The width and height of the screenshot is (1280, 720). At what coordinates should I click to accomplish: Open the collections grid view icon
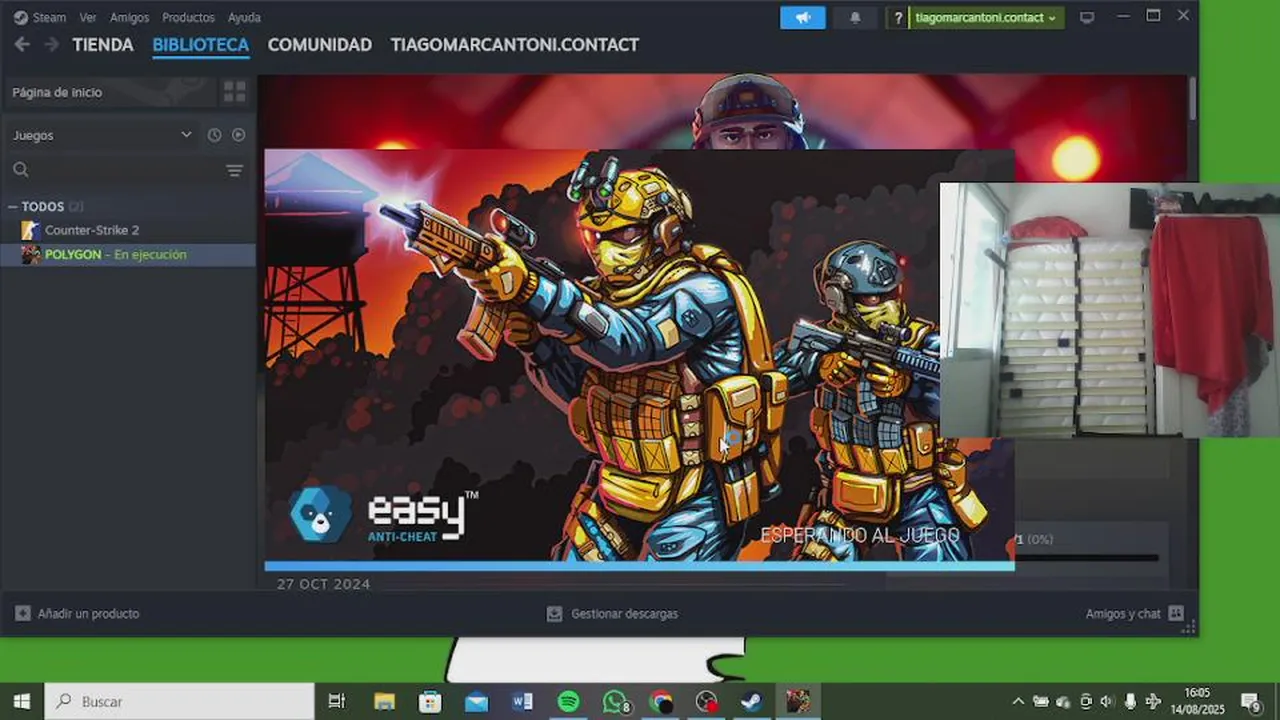coord(235,92)
